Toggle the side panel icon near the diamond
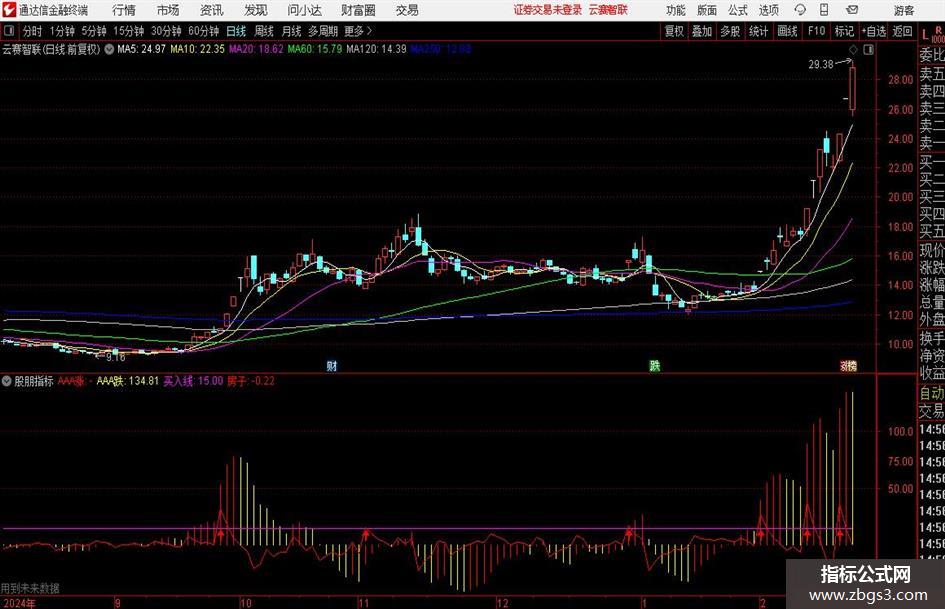Image resolution: width=945 pixels, height=609 pixels. pos(868,49)
